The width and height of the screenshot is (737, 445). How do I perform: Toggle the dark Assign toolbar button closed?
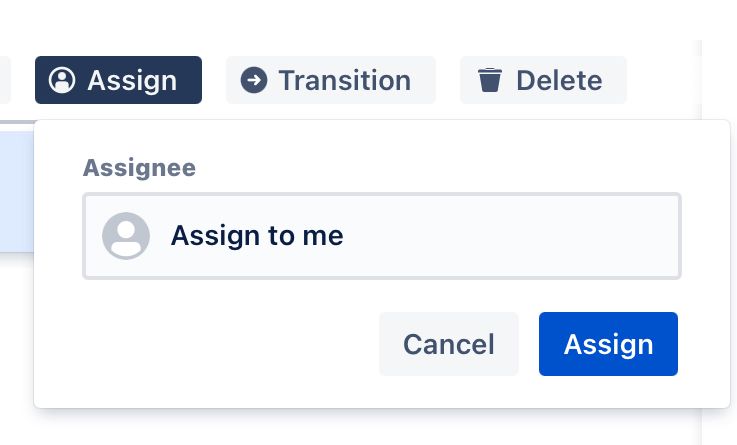(118, 80)
